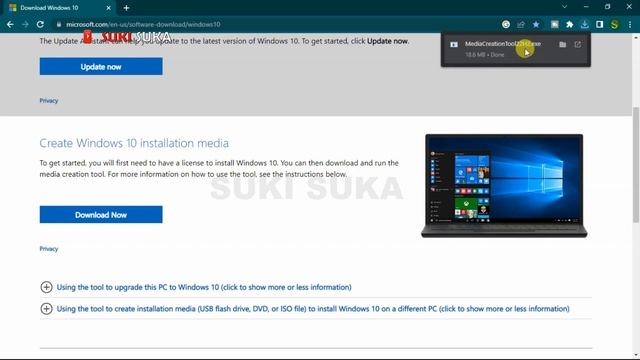Click the Update now button
640x360 pixels.
tap(101, 67)
